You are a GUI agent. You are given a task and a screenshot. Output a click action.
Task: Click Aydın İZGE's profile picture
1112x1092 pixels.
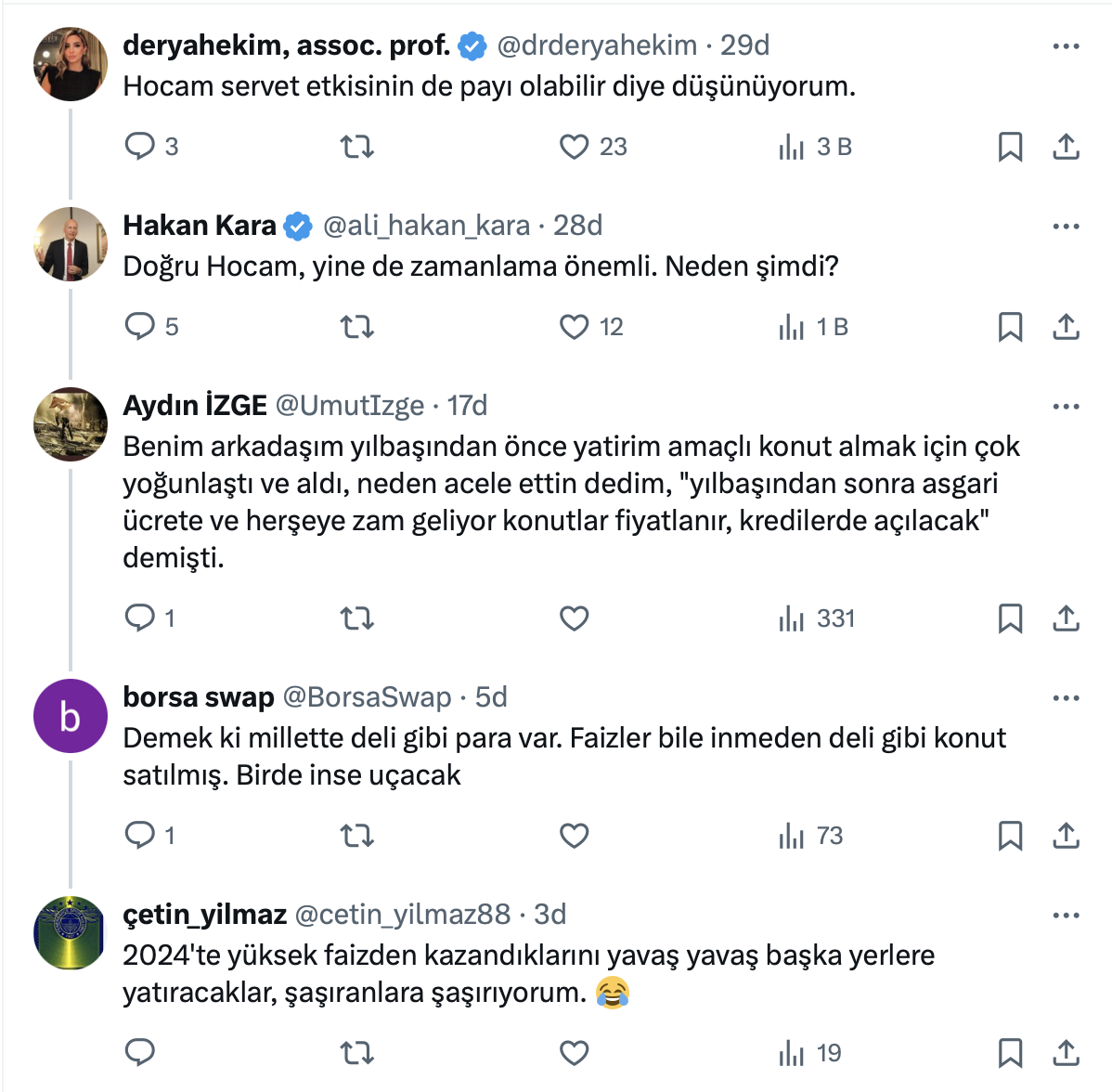(71, 424)
